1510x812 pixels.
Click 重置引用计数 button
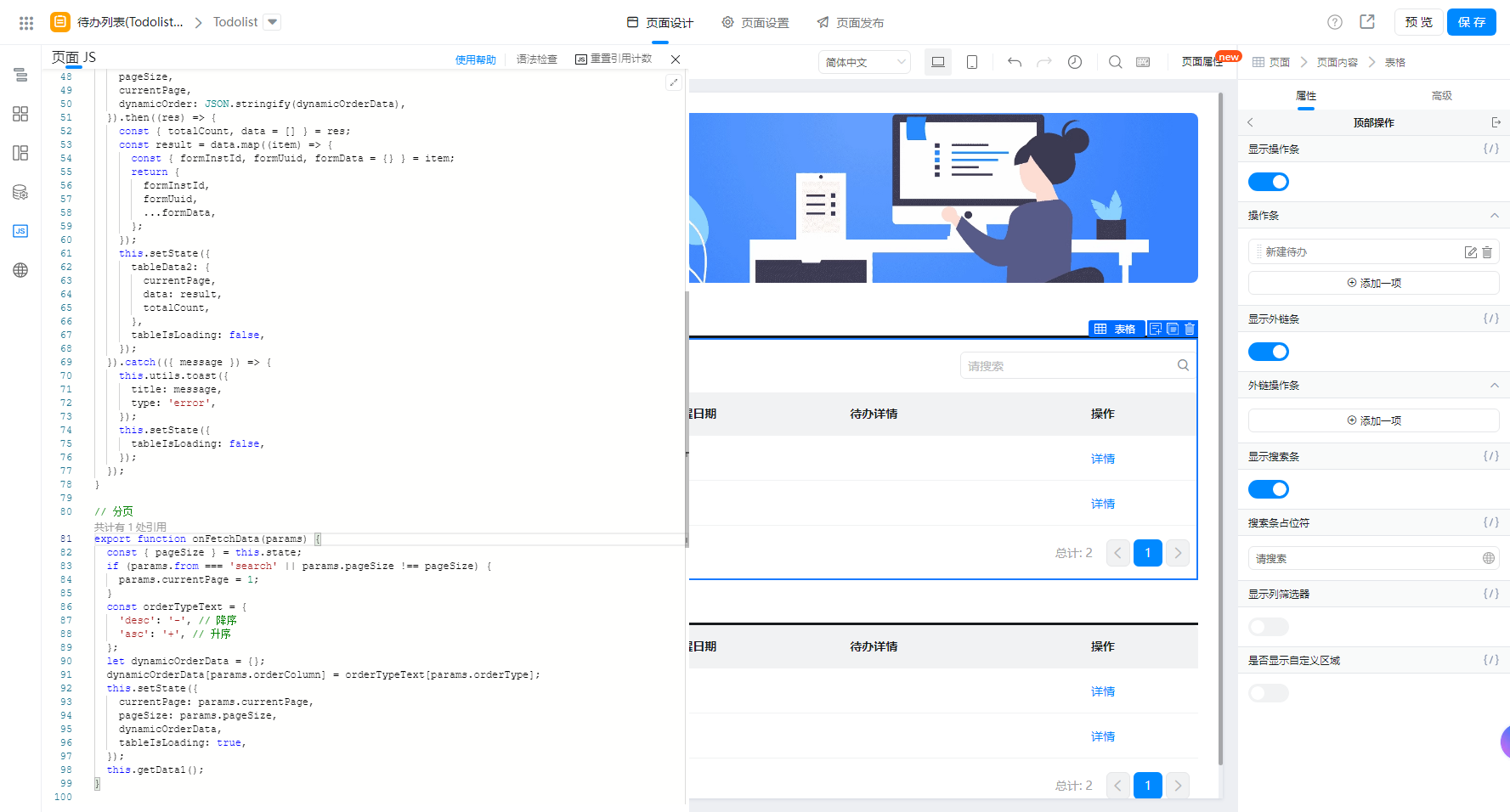(614, 59)
